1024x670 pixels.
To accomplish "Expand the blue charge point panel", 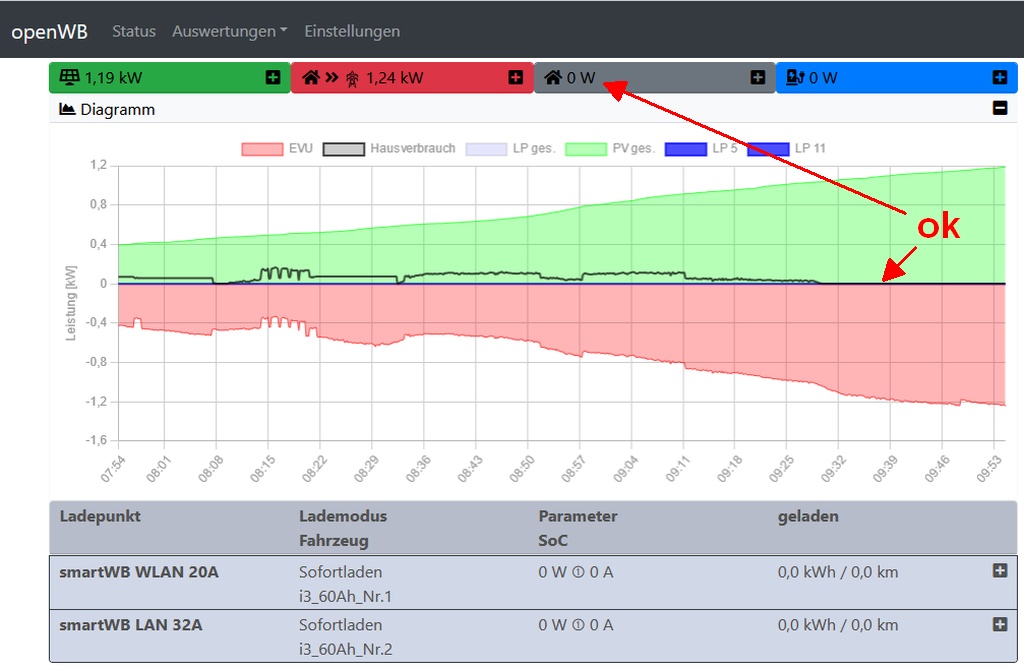I will click(x=999, y=78).
